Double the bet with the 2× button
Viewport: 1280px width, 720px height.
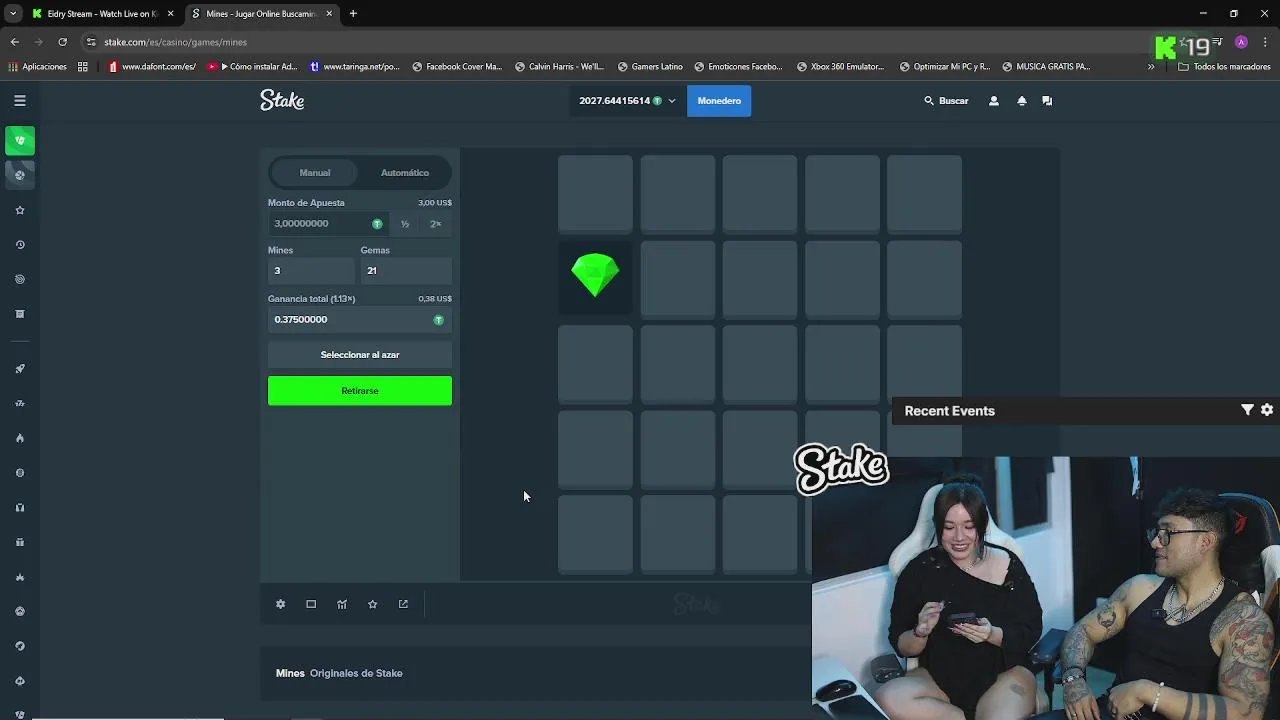[436, 224]
